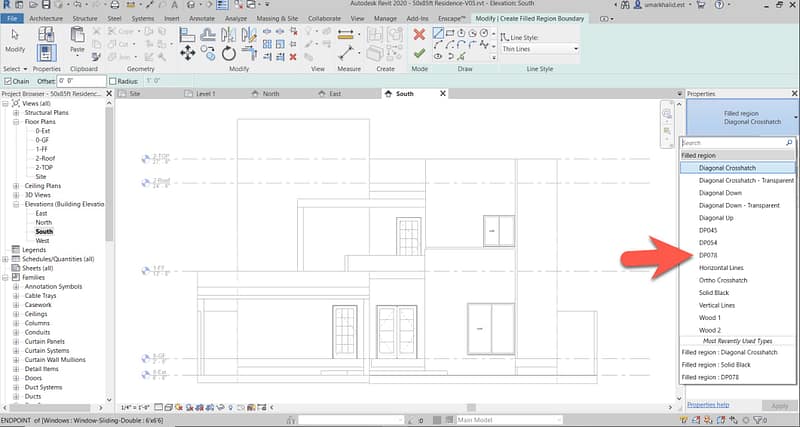
Task: Select the Move tool in Modify panel
Action: tap(188, 53)
